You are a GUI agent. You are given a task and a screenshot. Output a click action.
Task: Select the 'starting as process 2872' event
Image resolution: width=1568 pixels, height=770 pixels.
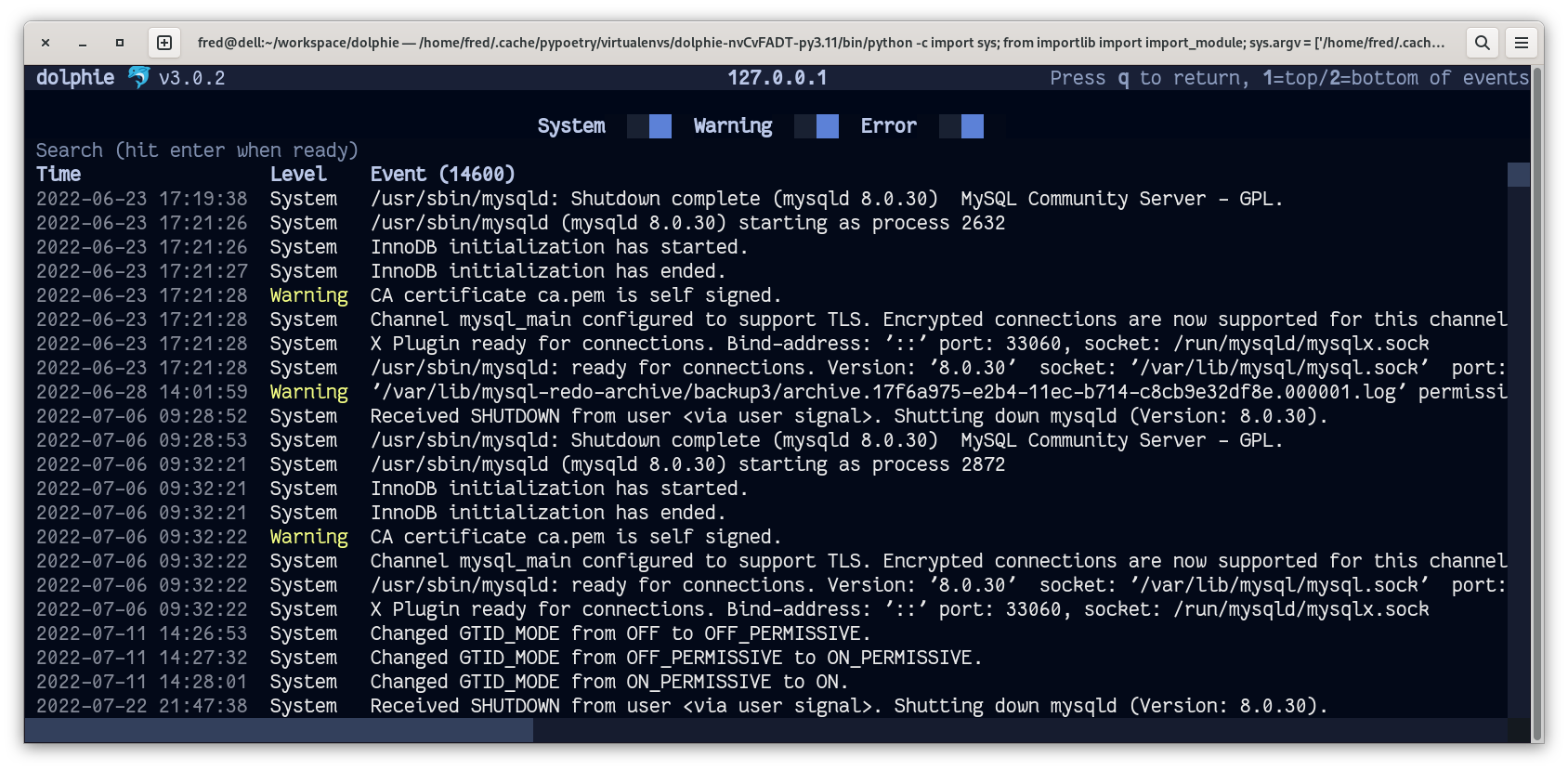coord(687,464)
